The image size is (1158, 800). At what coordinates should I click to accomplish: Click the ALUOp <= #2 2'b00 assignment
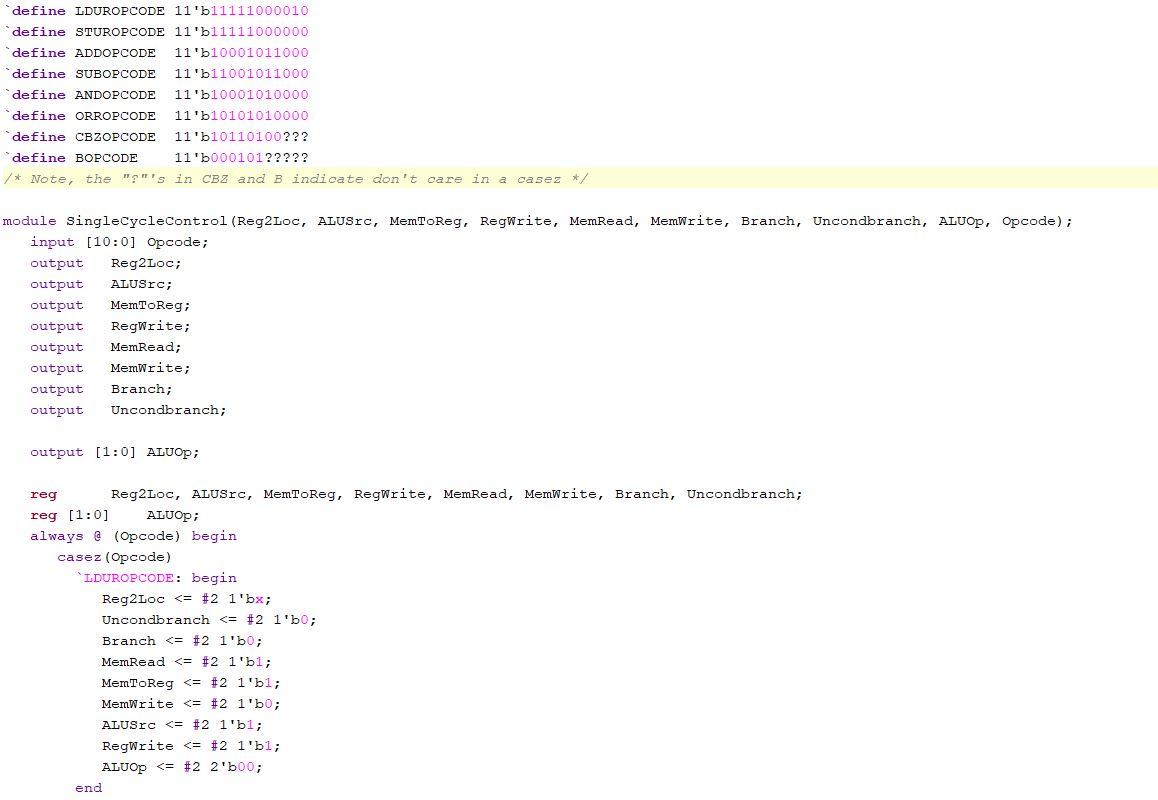click(x=182, y=767)
